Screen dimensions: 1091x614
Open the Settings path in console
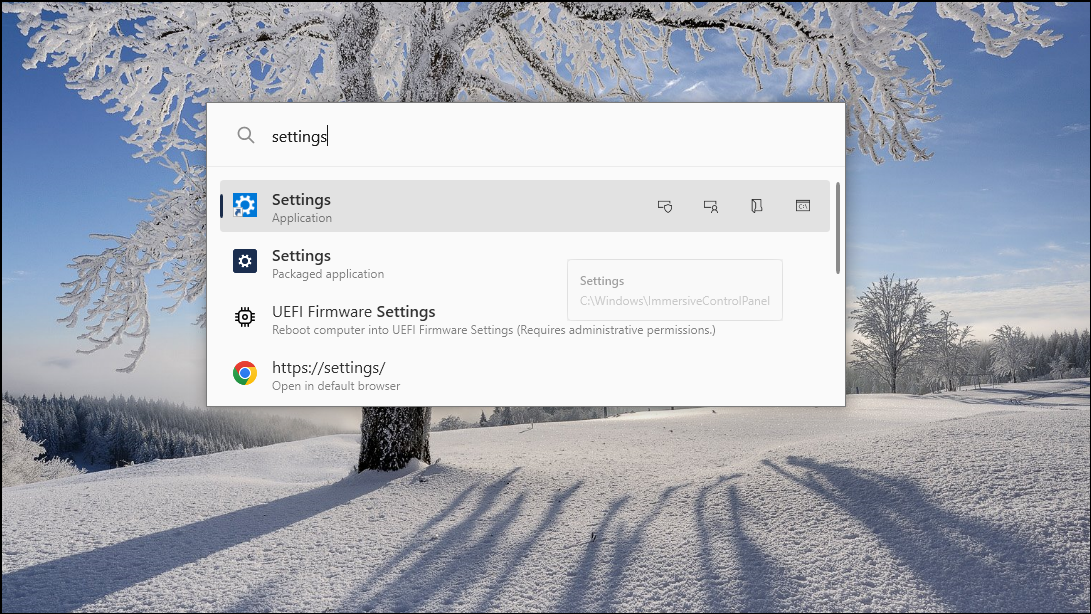pos(803,206)
